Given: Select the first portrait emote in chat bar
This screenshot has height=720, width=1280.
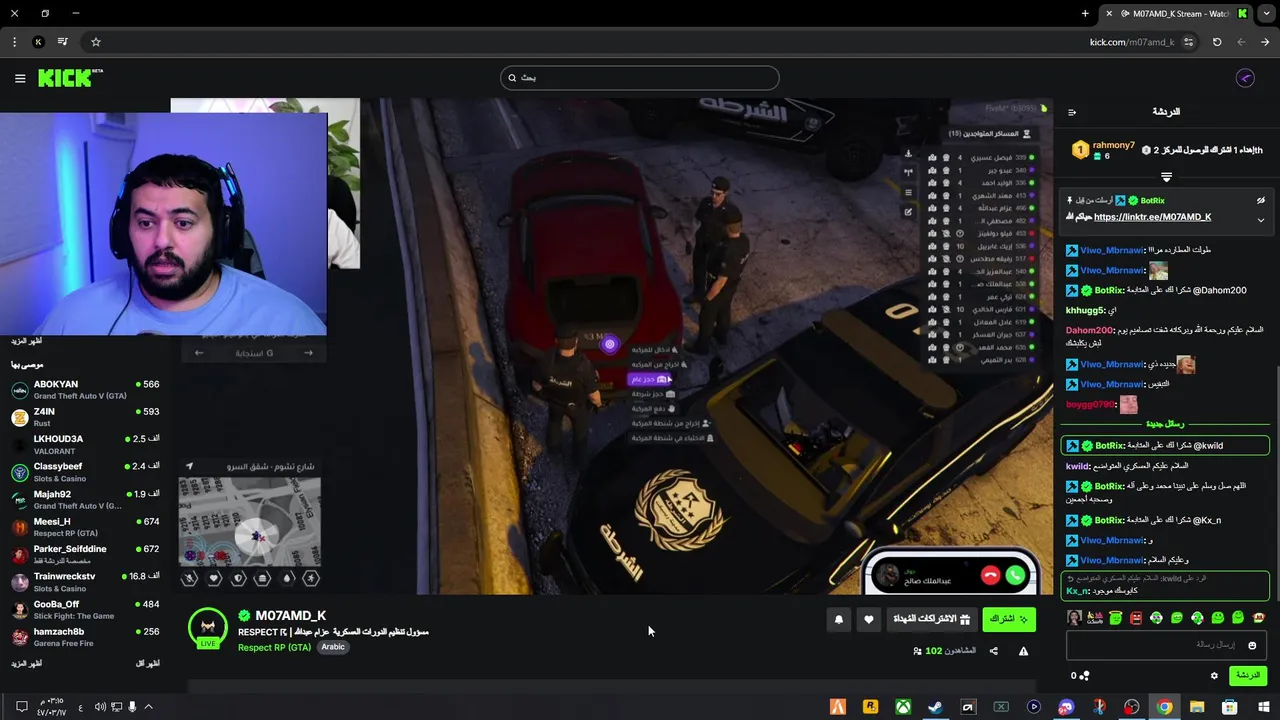Looking at the screenshot, I should point(1075,618).
